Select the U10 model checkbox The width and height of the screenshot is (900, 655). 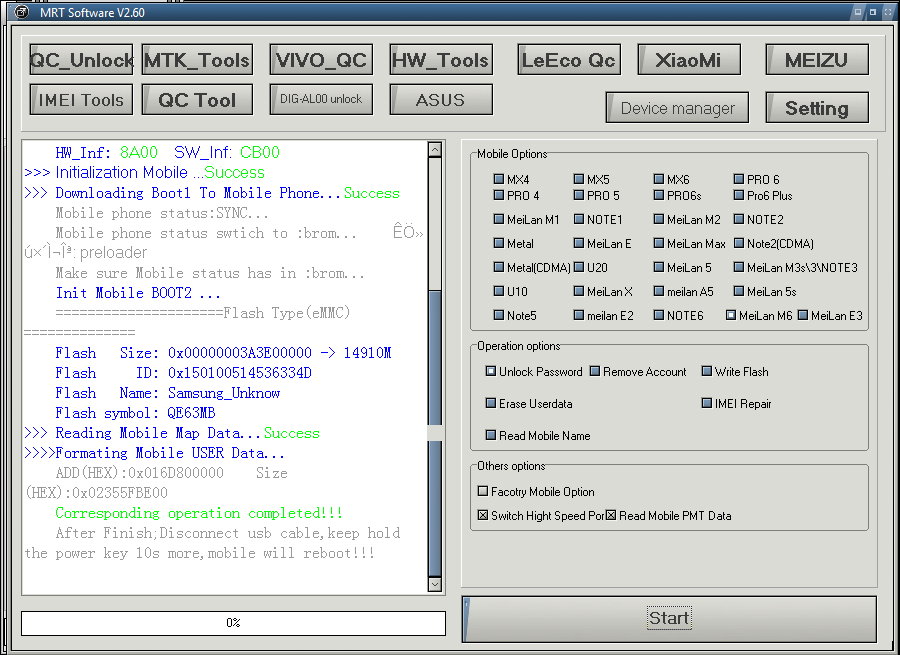499,292
